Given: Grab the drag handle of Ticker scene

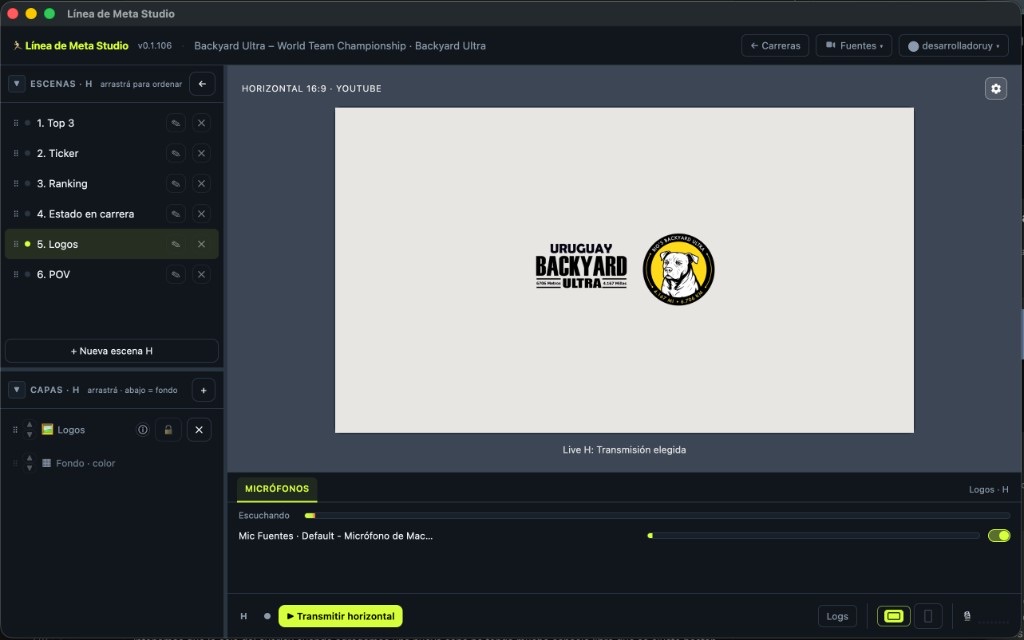Looking at the screenshot, I should click(x=16, y=153).
